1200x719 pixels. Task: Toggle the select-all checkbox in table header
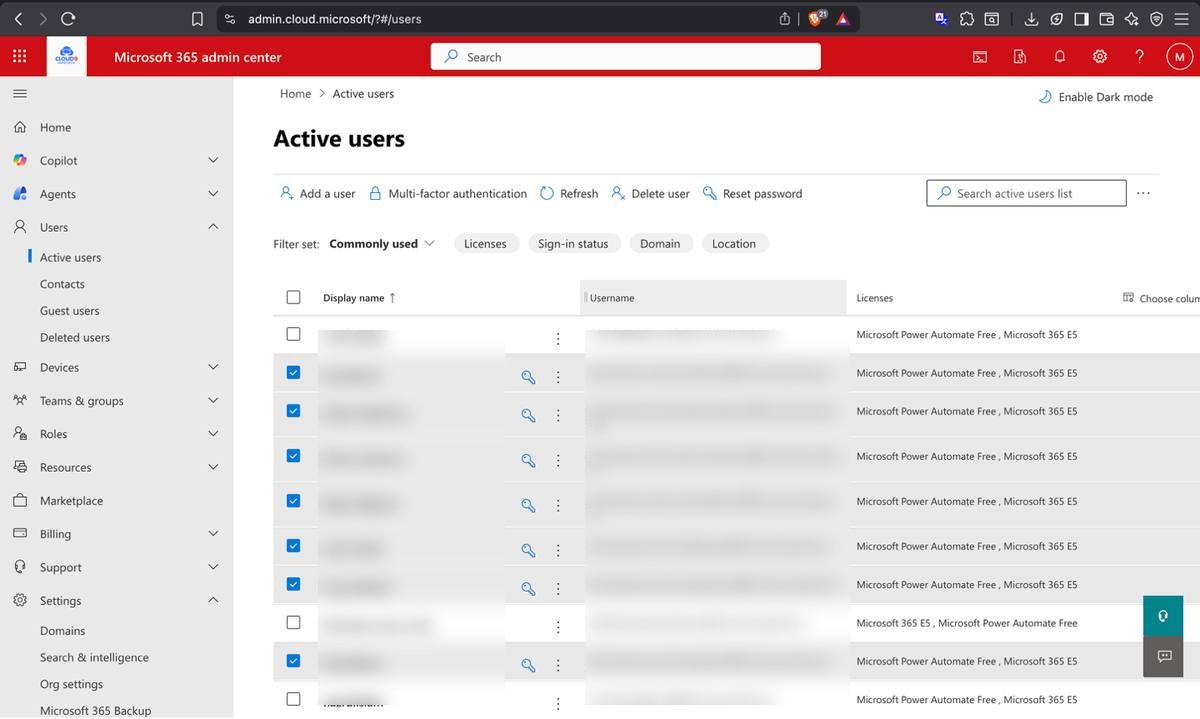coord(293,297)
